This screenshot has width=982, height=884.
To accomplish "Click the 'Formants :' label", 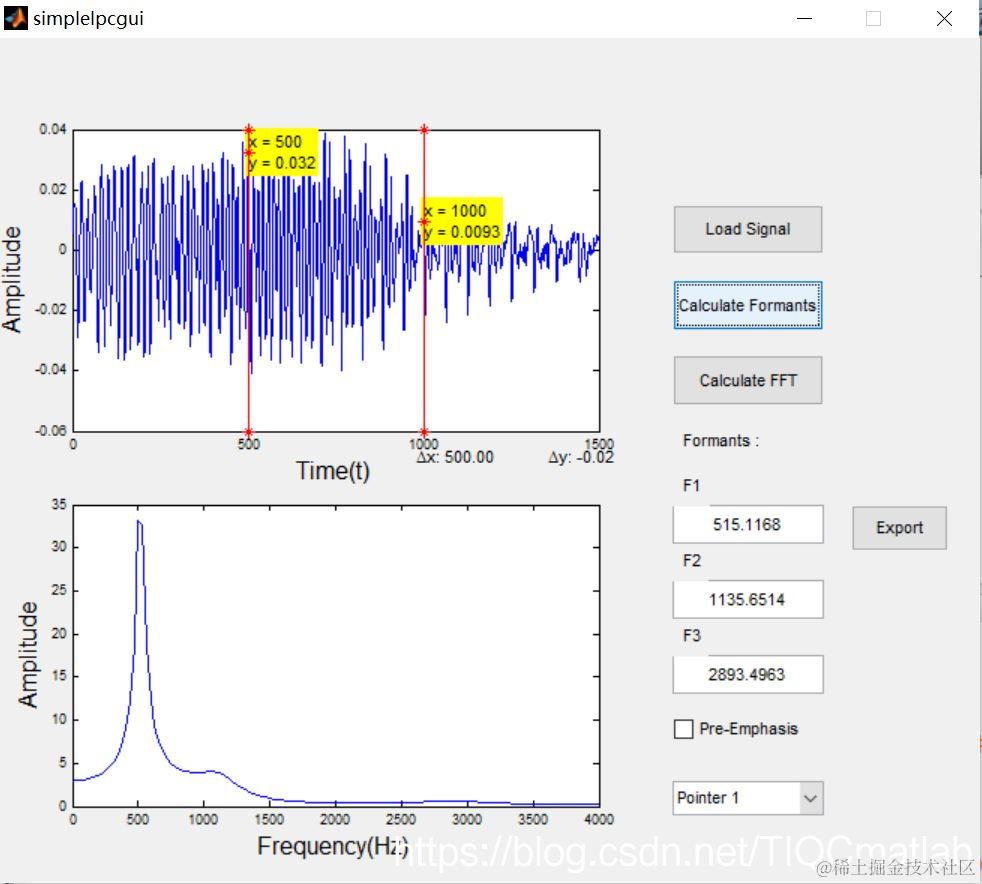I will pos(721,441).
